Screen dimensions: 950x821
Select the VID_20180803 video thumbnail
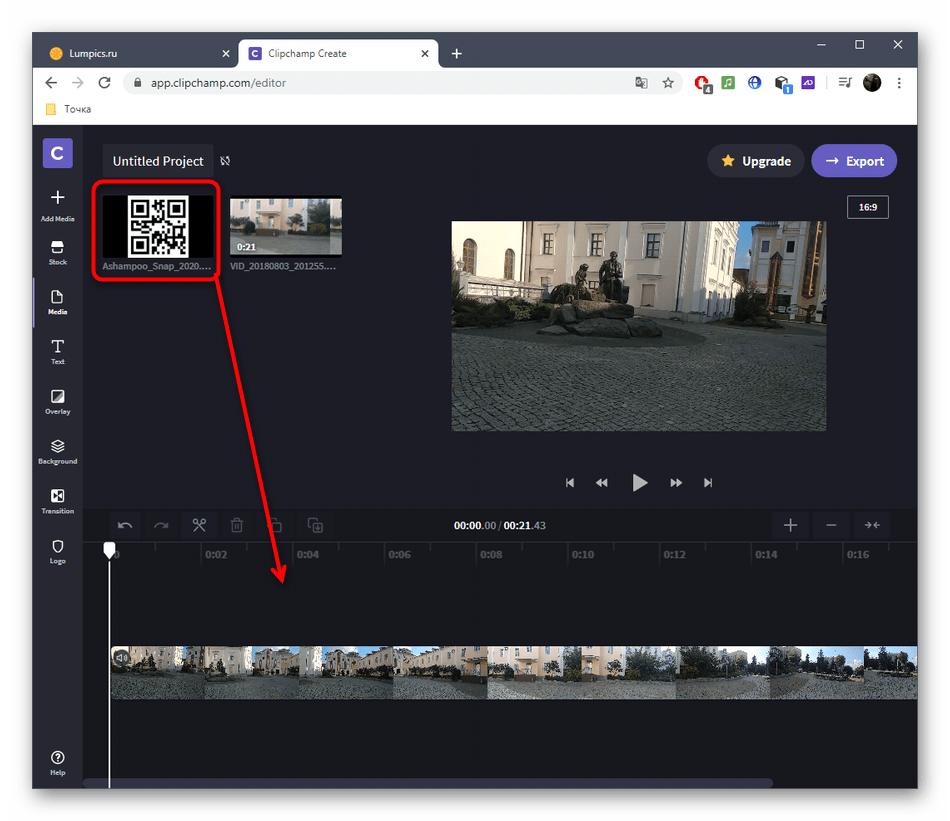point(286,227)
